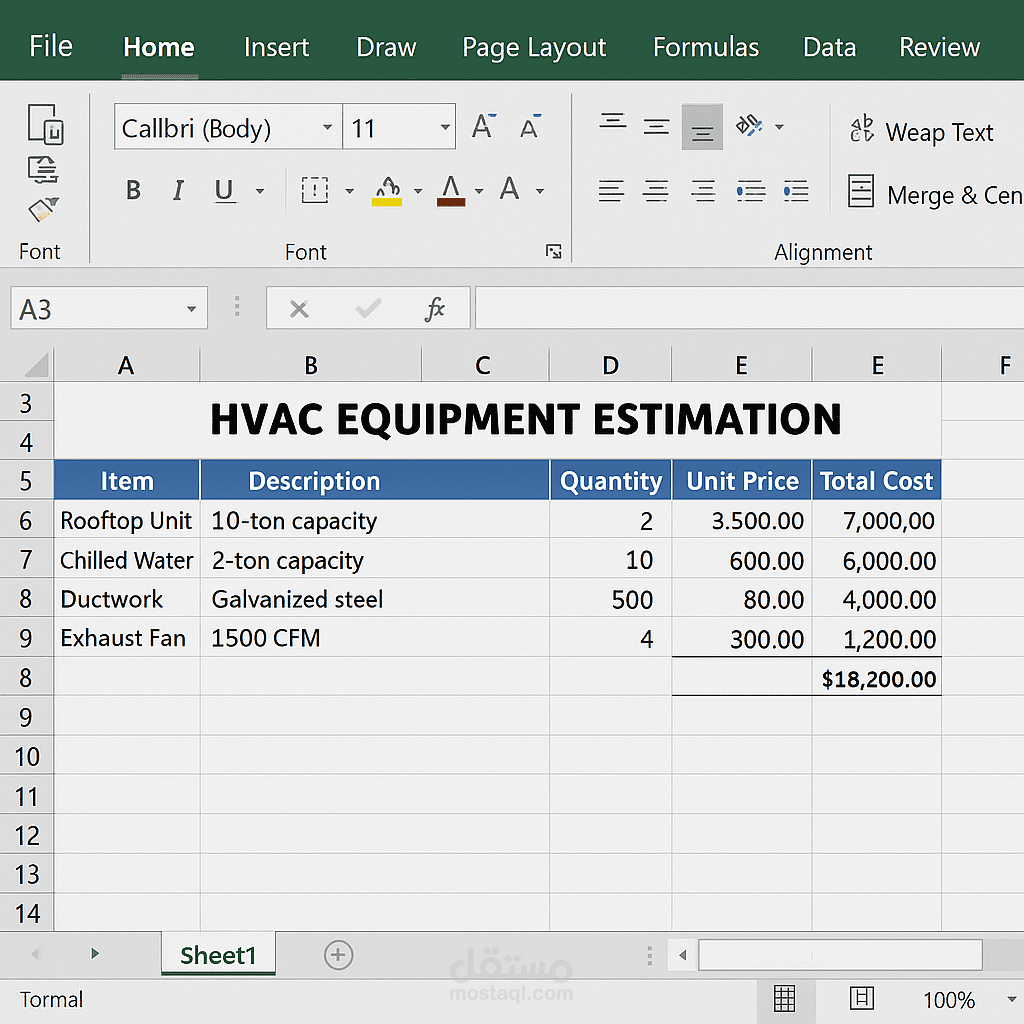Screen dimensions: 1024x1024
Task: Open the Review tab
Action: point(939,48)
